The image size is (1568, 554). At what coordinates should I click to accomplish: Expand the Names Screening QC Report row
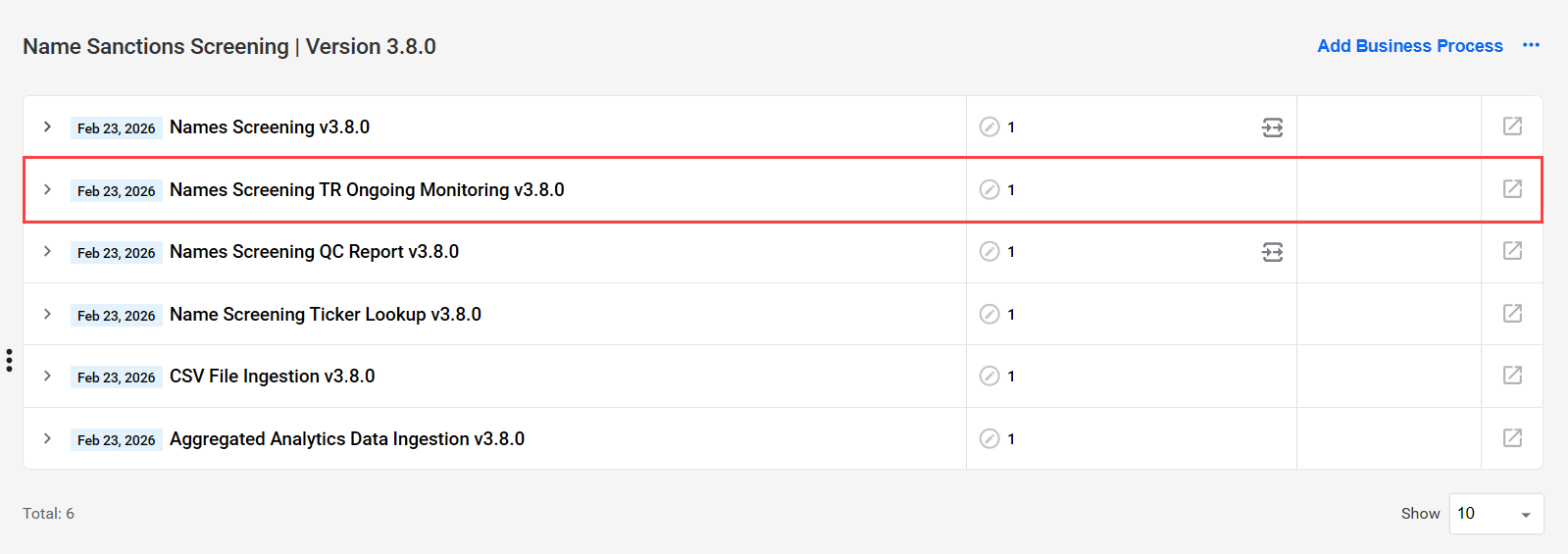47,251
